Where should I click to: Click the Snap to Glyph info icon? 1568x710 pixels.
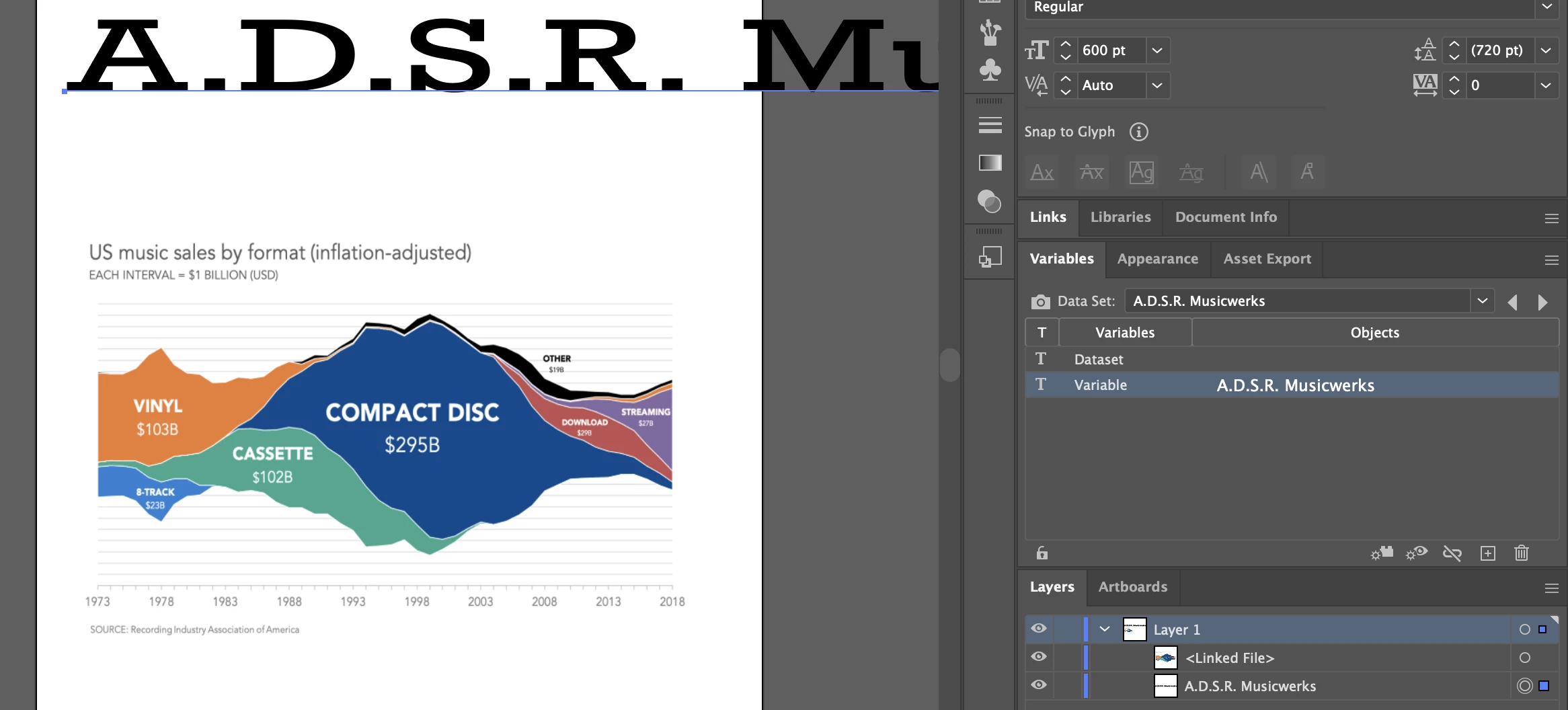[x=1138, y=132]
